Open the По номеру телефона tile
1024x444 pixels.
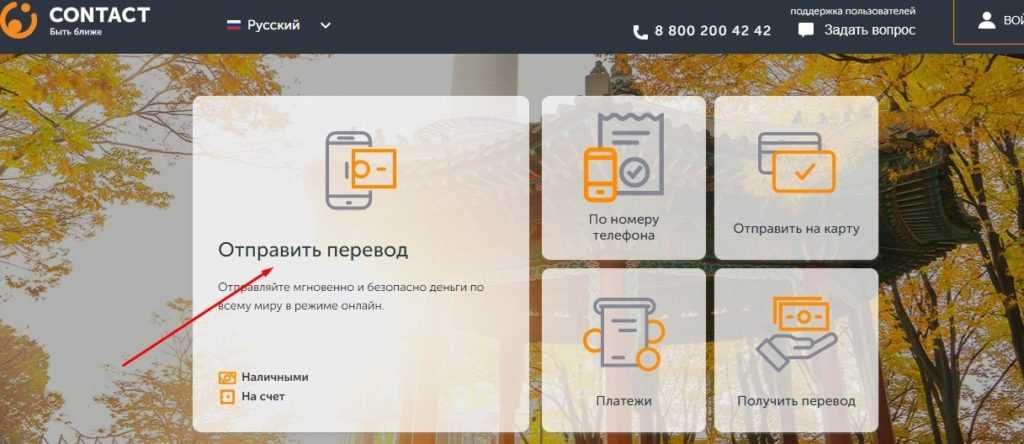624,178
